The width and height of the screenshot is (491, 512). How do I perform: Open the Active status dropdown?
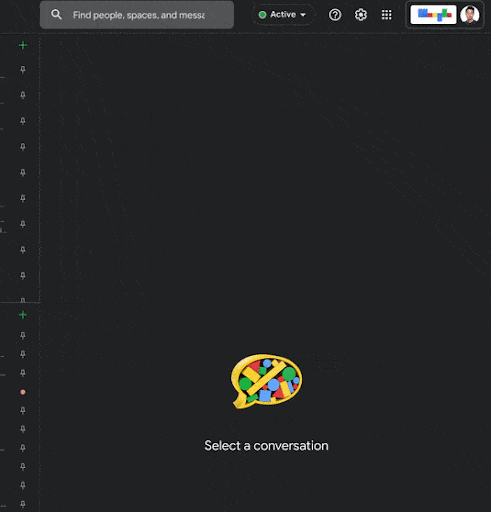(x=282, y=15)
